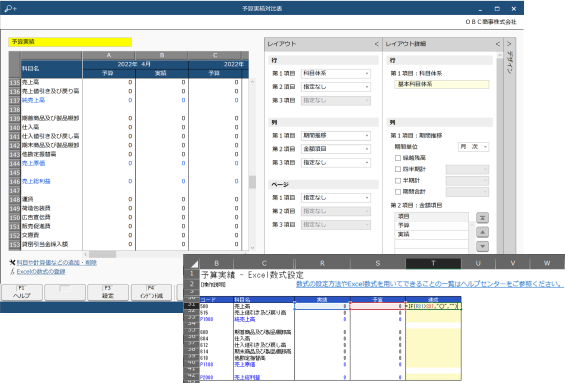Open the Excelの数式の登録 link
This screenshot has height=383, width=565.
[41, 272]
